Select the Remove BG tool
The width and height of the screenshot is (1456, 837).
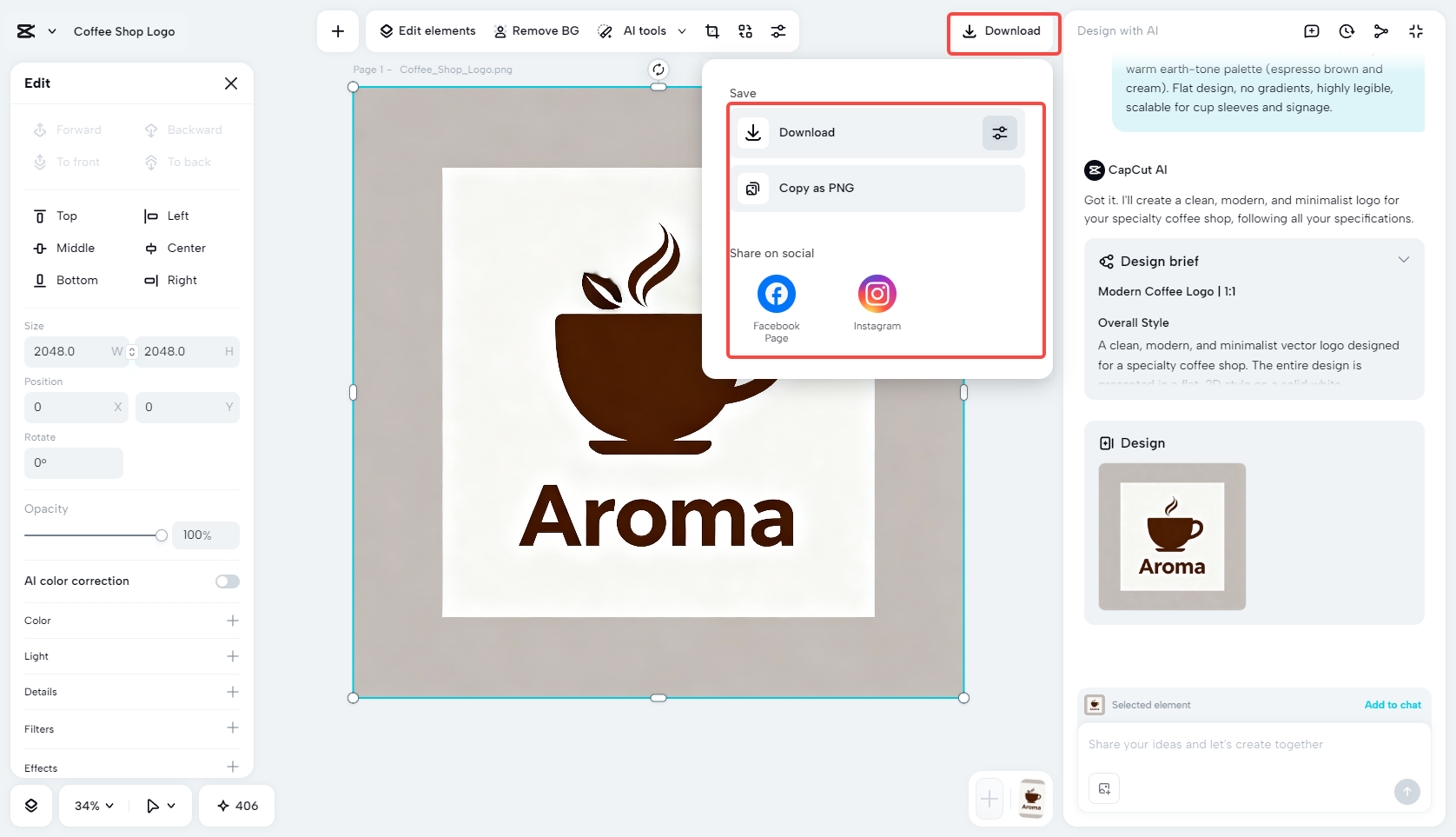[536, 30]
